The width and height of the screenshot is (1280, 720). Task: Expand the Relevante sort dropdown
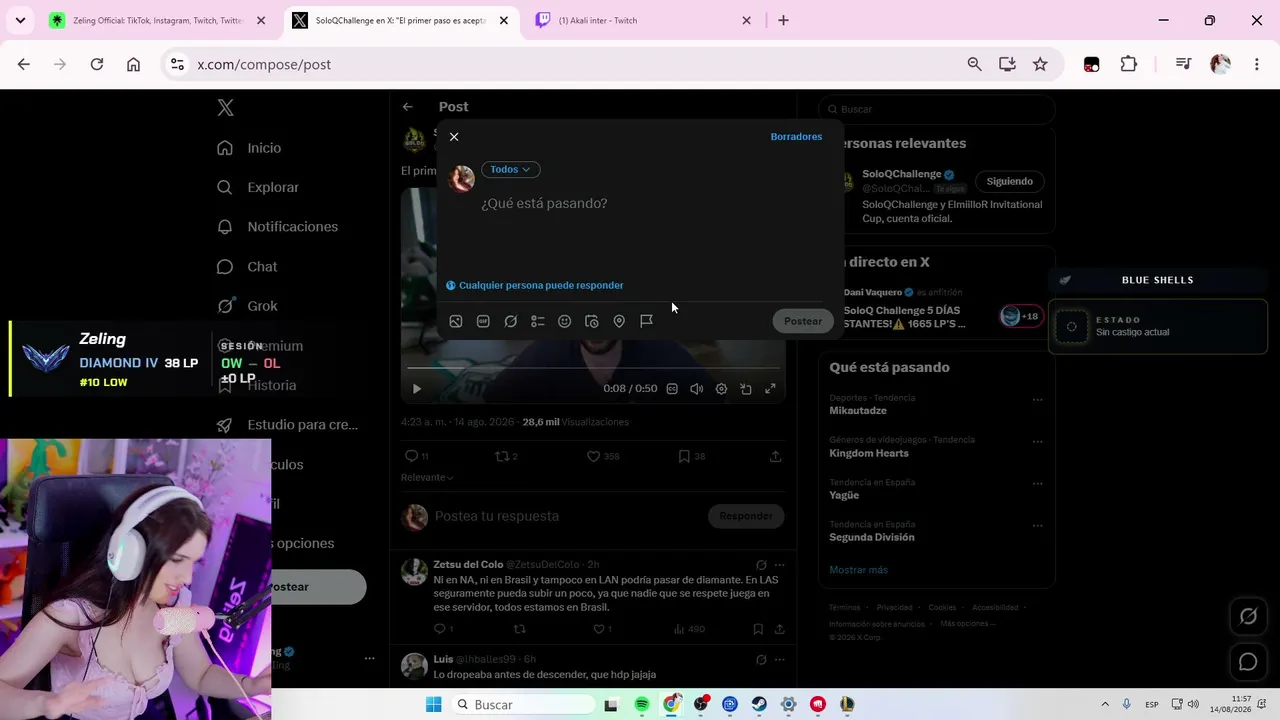pyautogui.click(x=427, y=477)
